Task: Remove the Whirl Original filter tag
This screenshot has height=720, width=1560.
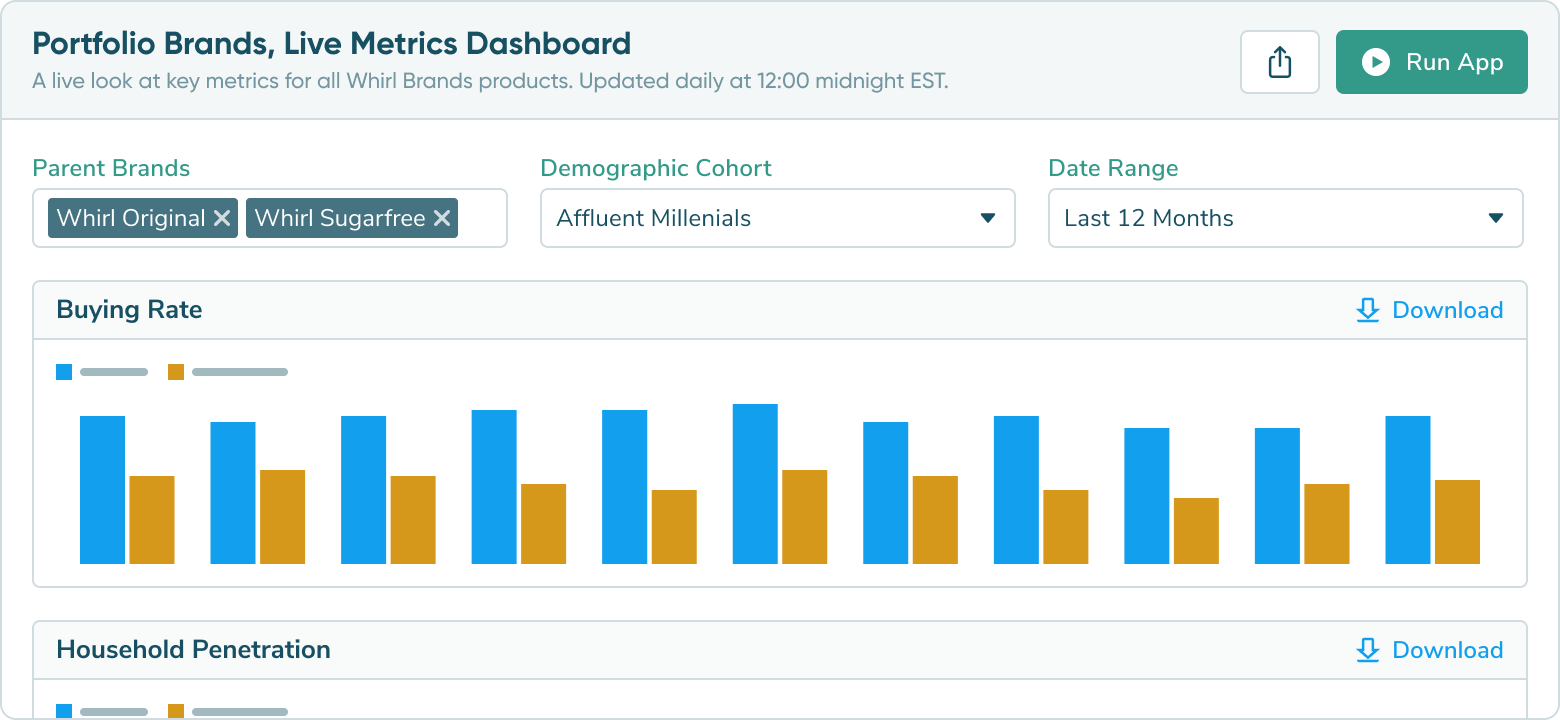Action: click(x=222, y=217)
